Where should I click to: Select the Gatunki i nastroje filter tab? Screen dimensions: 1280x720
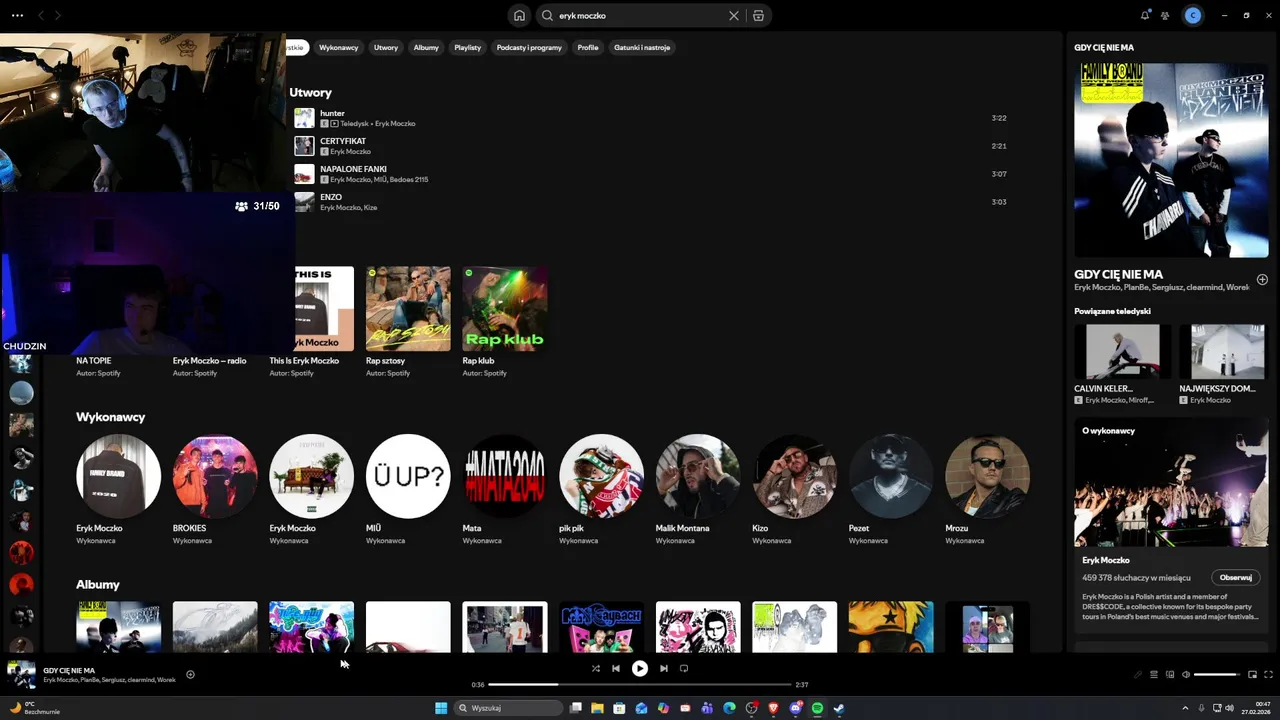642,47
